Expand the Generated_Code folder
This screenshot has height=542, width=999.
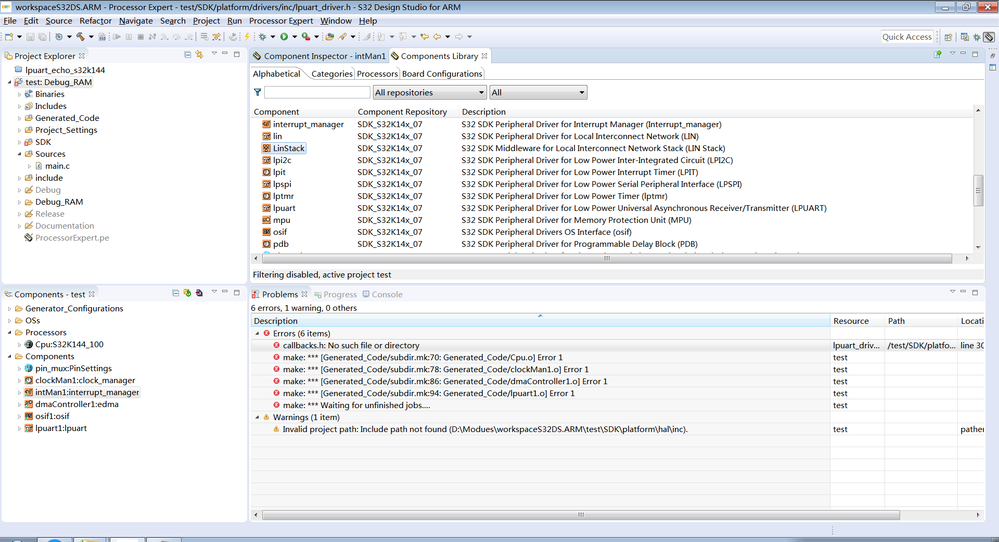(x=19, y=118)
